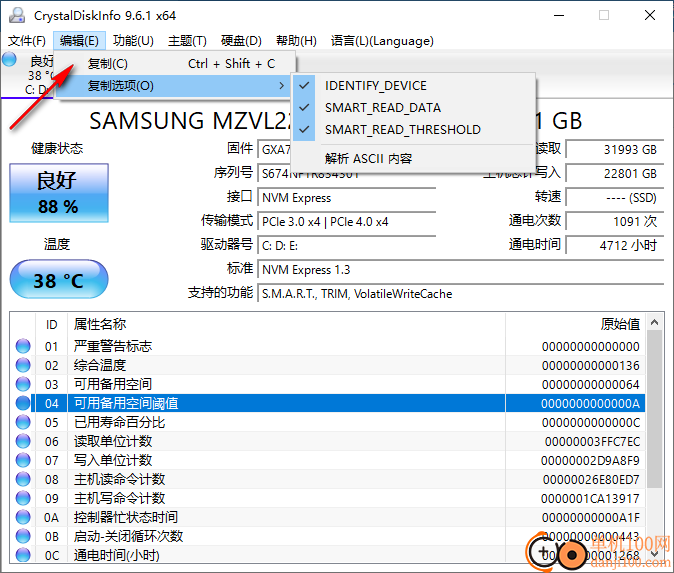This screenshot has width=674, height=573.
Task: Click the 通电时间 value 4712 小时
Action: (x=615, y=246)
